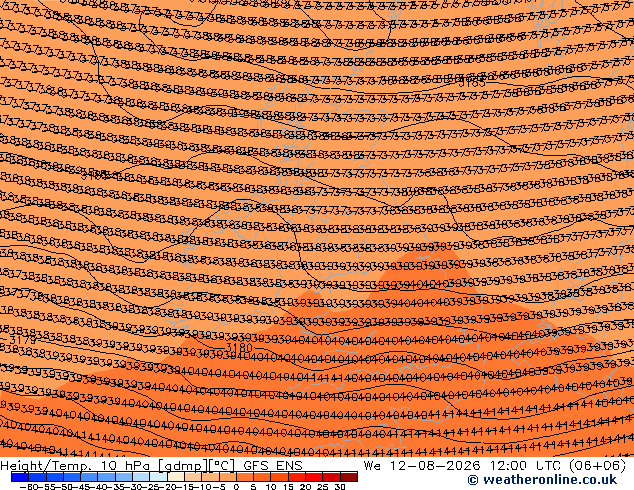Click the weatheronline.co.uk copyright link
The width and height of the screenshot is (634, 490).
point(542,480)
